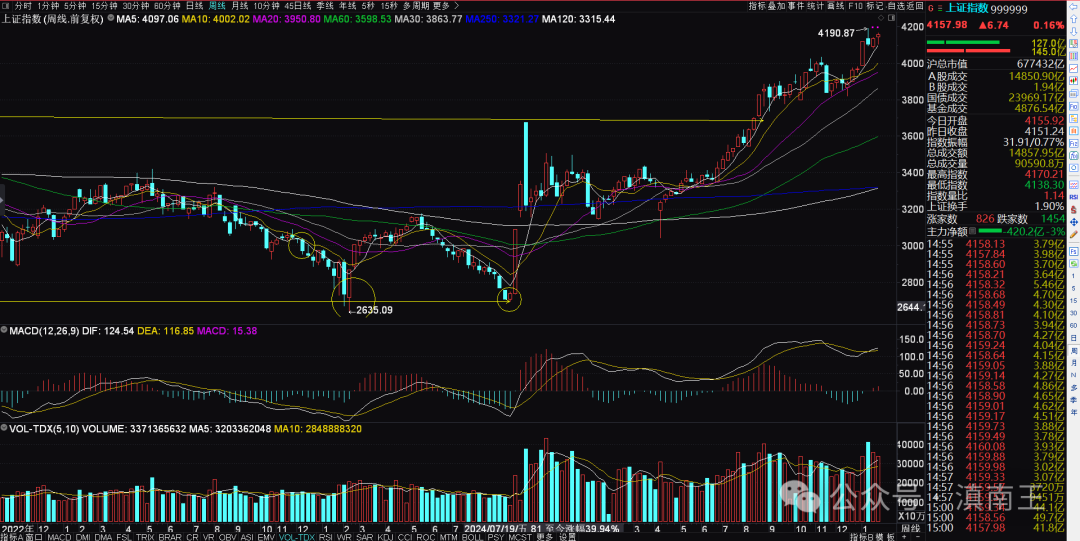Open the 画线 drawing tools
Viewport: 1080px width, 541px height.
(x=835, y=6)
